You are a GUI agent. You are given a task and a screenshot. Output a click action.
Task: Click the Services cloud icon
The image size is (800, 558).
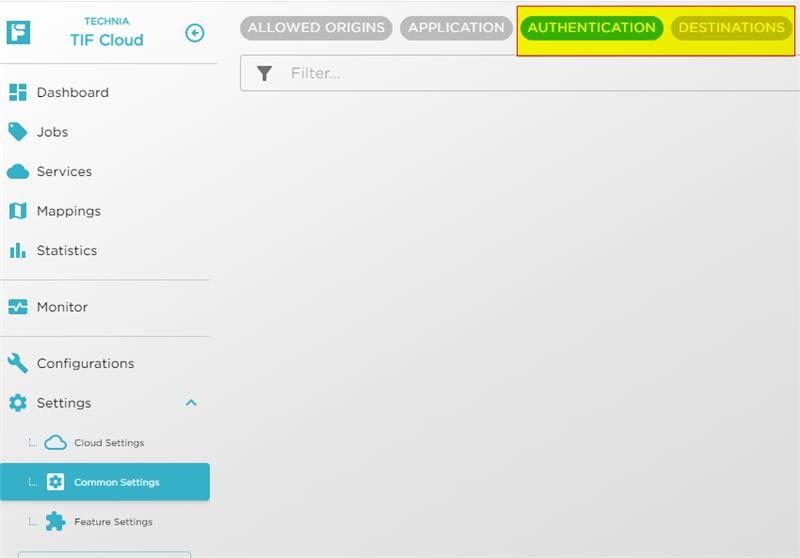[x=18, y=172]
